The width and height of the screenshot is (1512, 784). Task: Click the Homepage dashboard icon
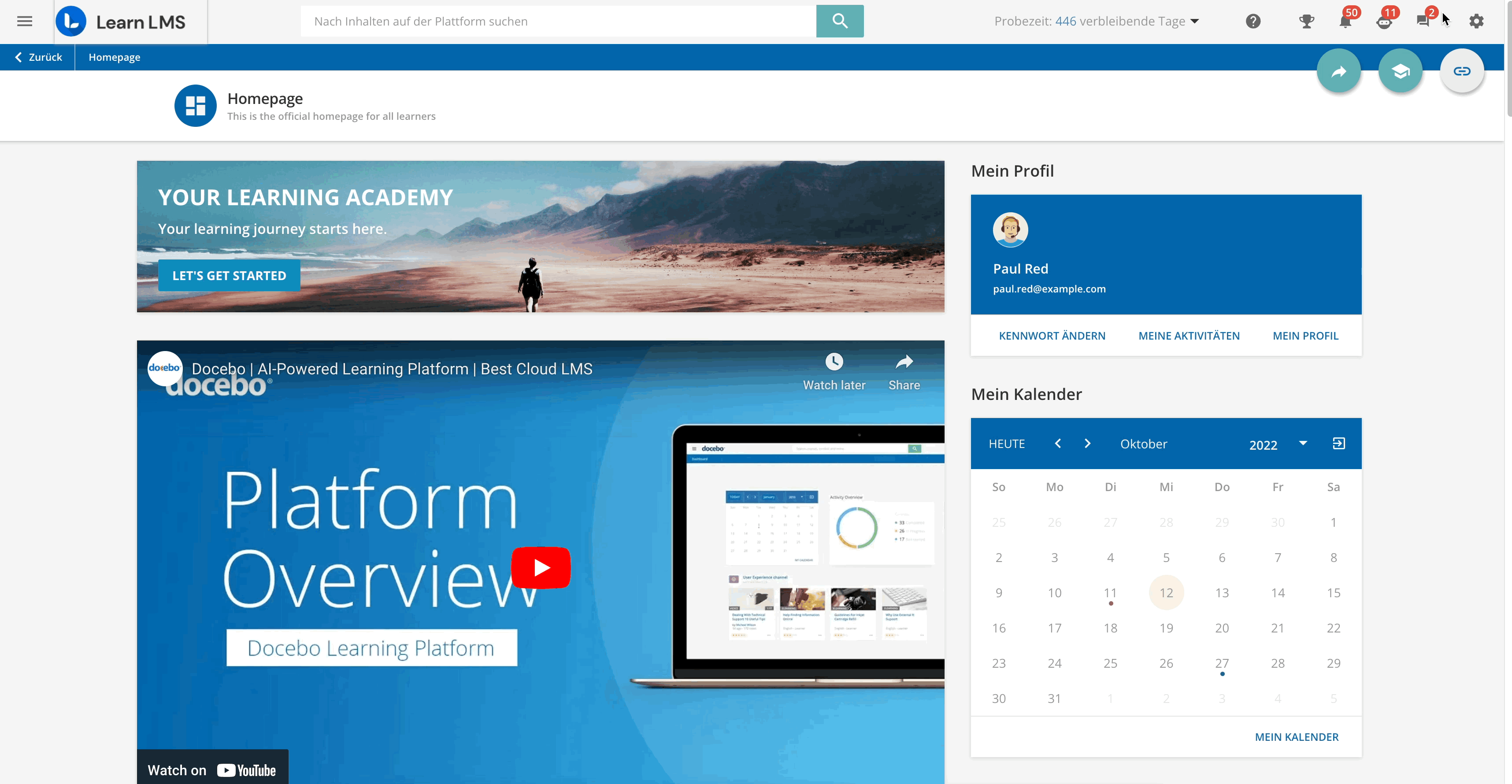[x=196, y=106]
